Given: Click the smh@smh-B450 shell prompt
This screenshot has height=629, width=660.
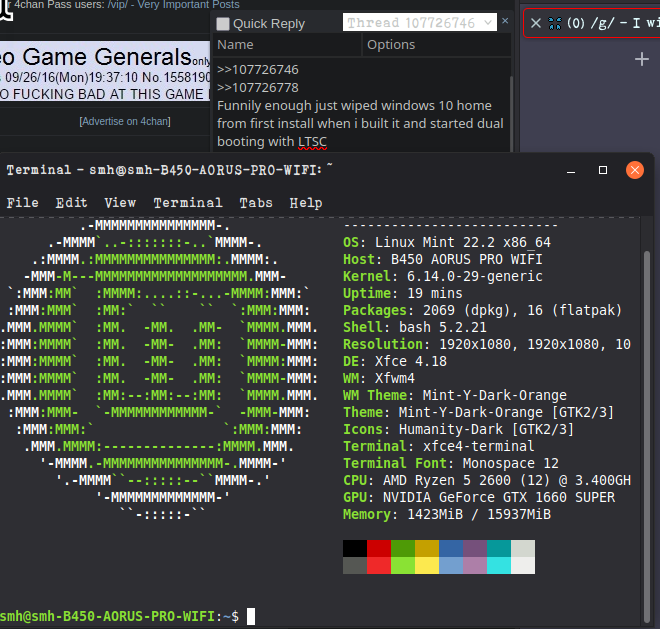Looking at the screenshot, I should click(x=120, y=616).
